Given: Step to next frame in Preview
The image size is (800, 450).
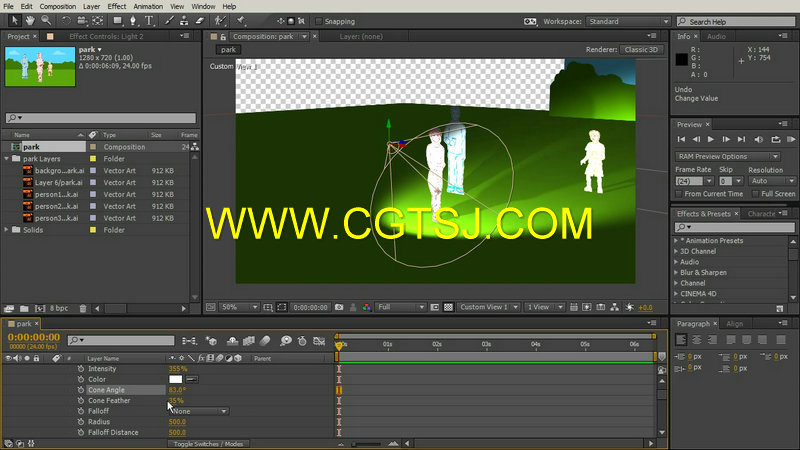Looking at the screenshot, I should 726,139.
